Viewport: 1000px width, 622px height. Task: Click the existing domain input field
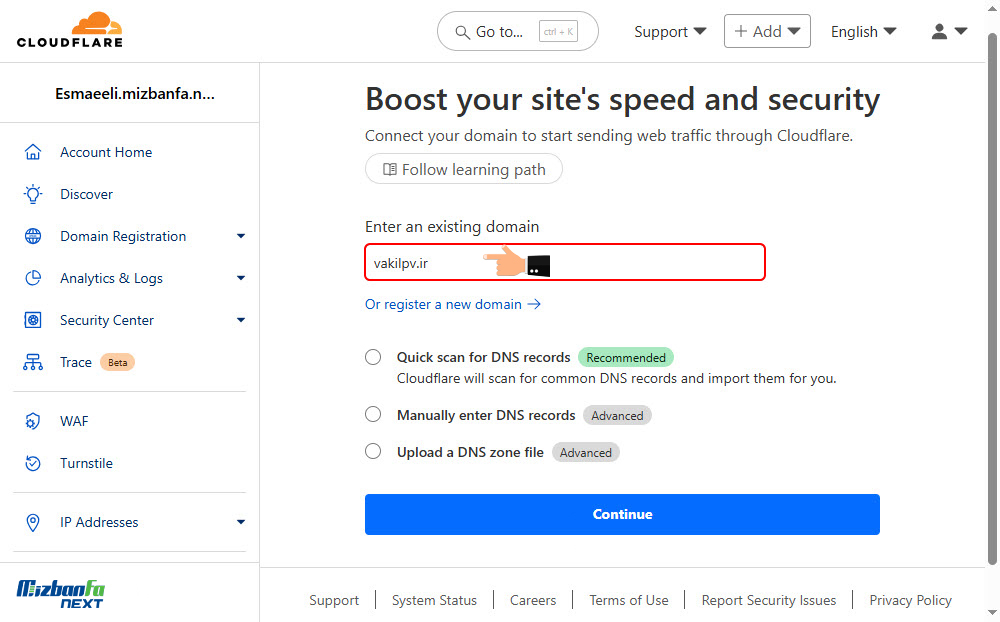click(565, 262)
